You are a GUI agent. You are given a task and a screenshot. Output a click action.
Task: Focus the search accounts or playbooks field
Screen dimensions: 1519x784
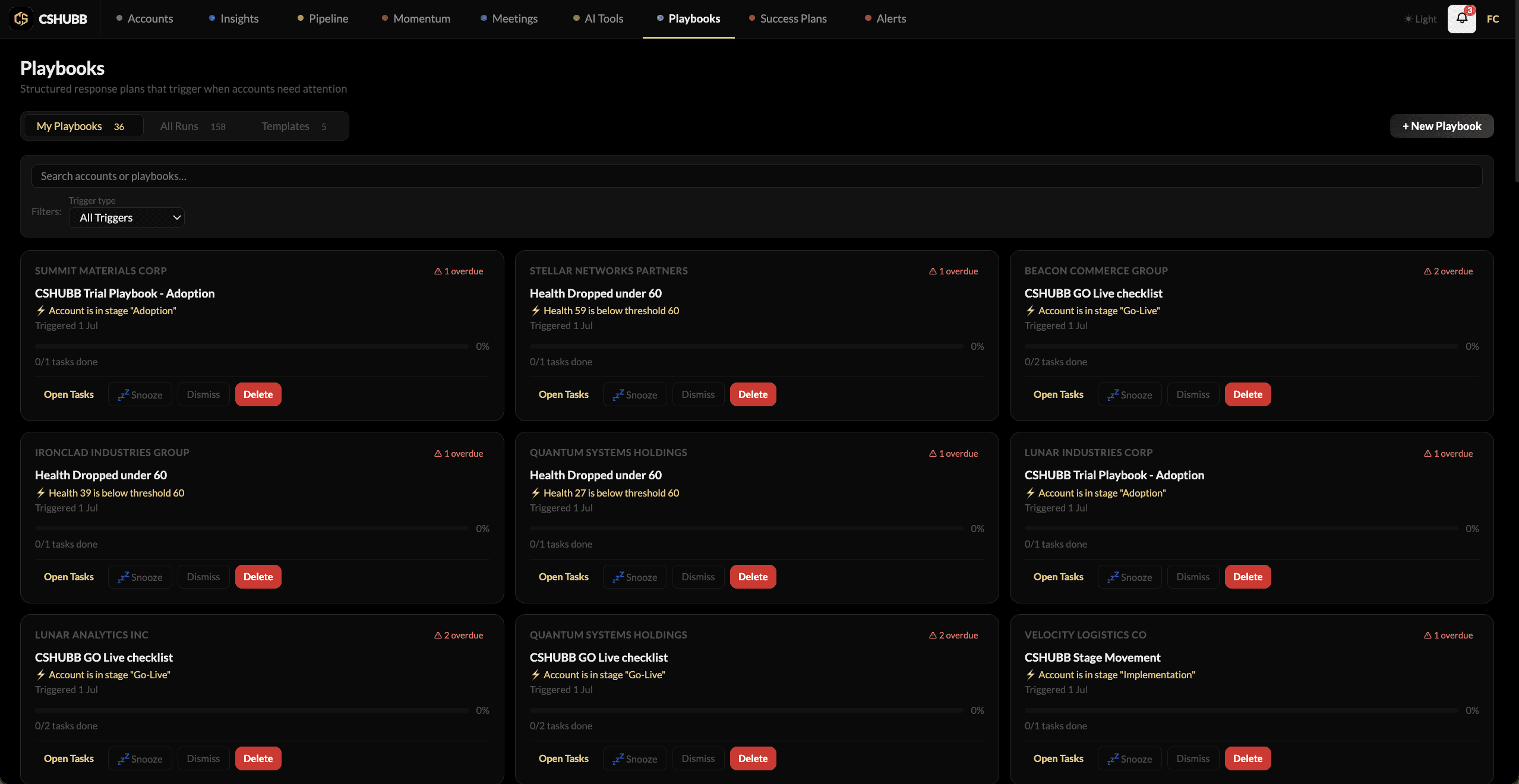[757, 176]
